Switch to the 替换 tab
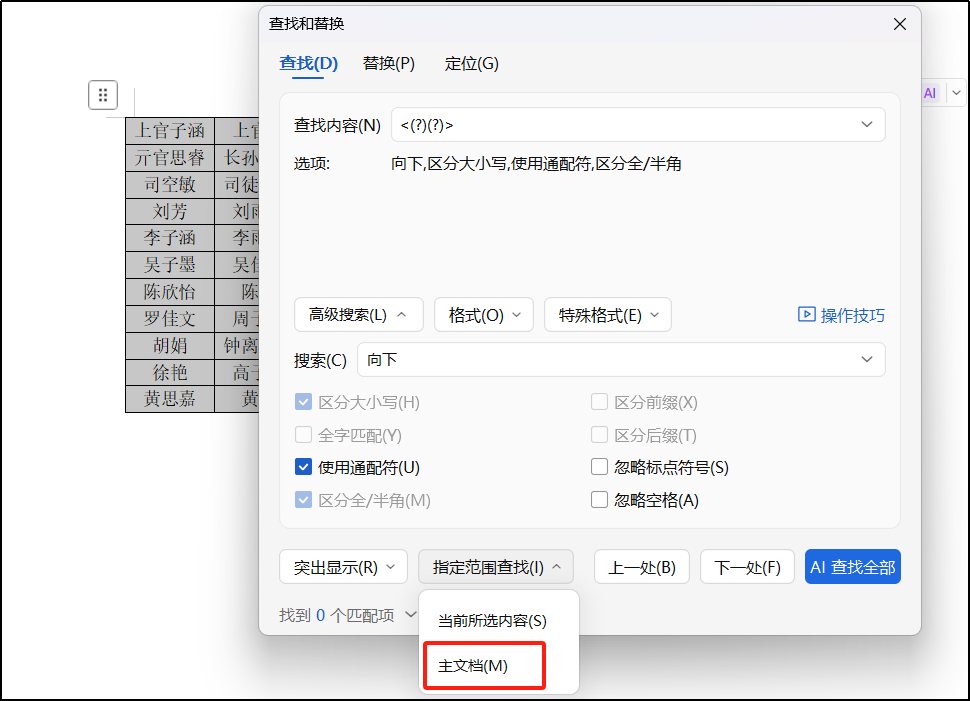This screenshot has width=970, height=701. [389, 63]
